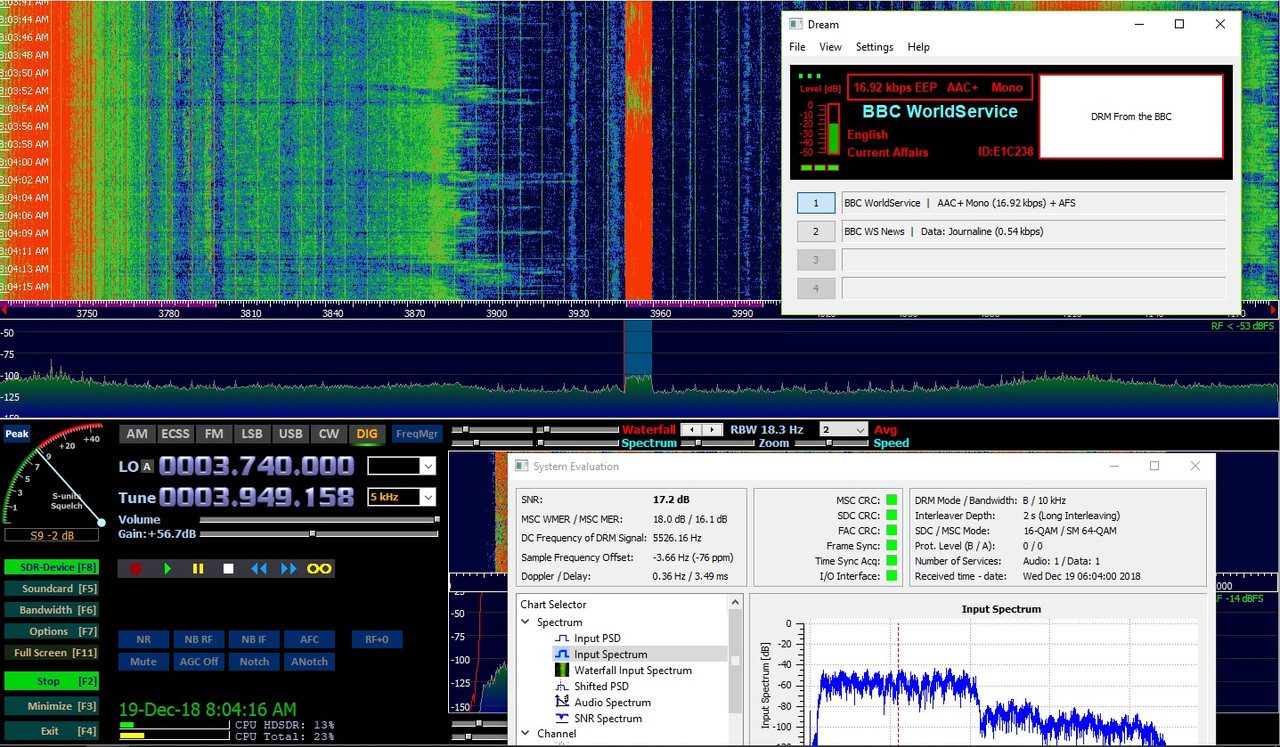Select AM demodulation mode
This screenshot has height=747, width=1280.
point(137,434)
